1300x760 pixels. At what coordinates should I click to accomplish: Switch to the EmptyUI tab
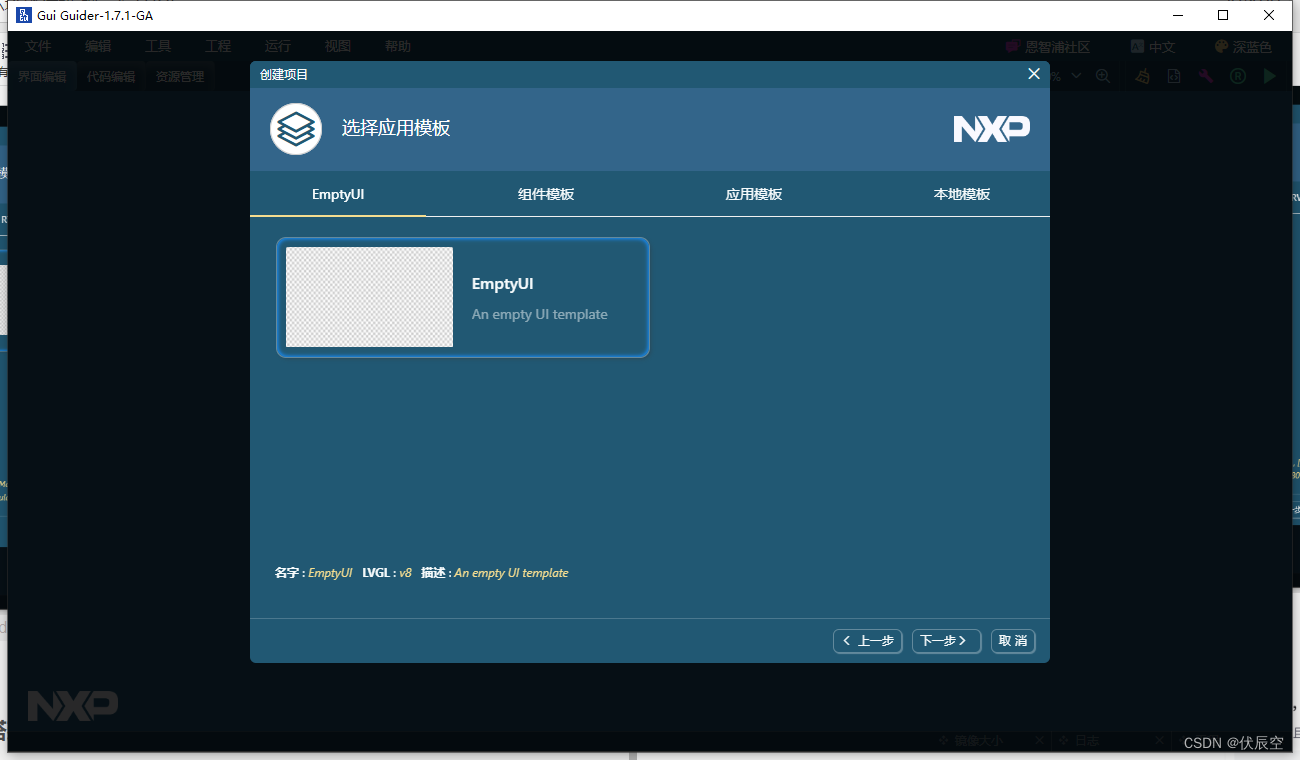[338, 194]
